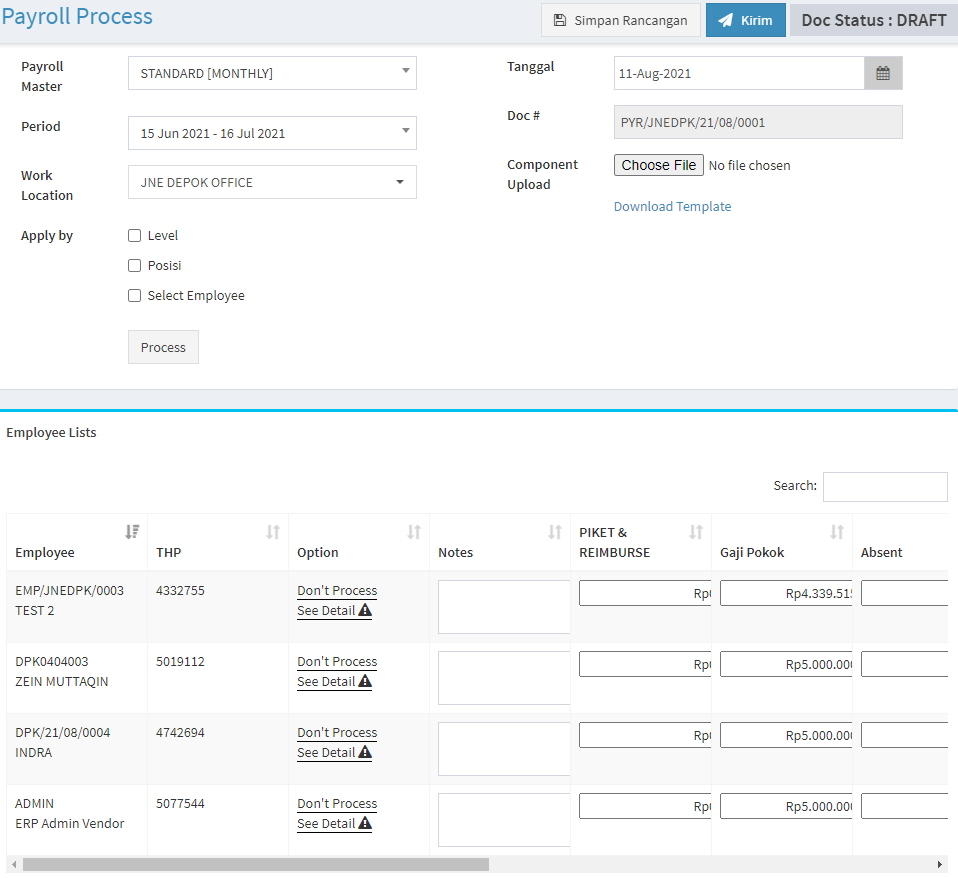Click PIKET & REIMBURSE field for TEST 2
Image resolution: width=958 pixels, height=878 pixels.
645,593
